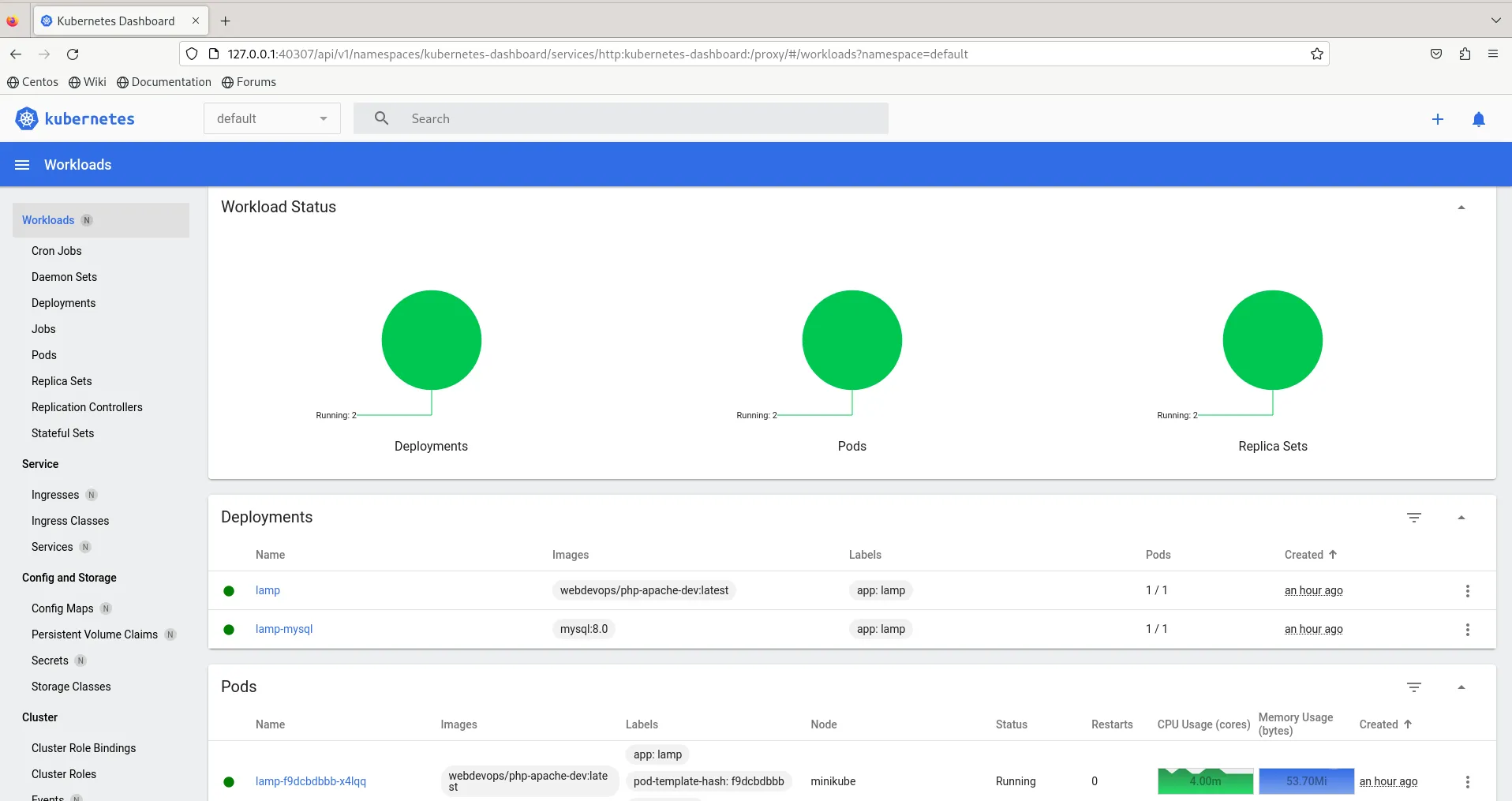Open the default namespace dropdown
Screen dimensions: 1512x801
[x=272, y=118]
